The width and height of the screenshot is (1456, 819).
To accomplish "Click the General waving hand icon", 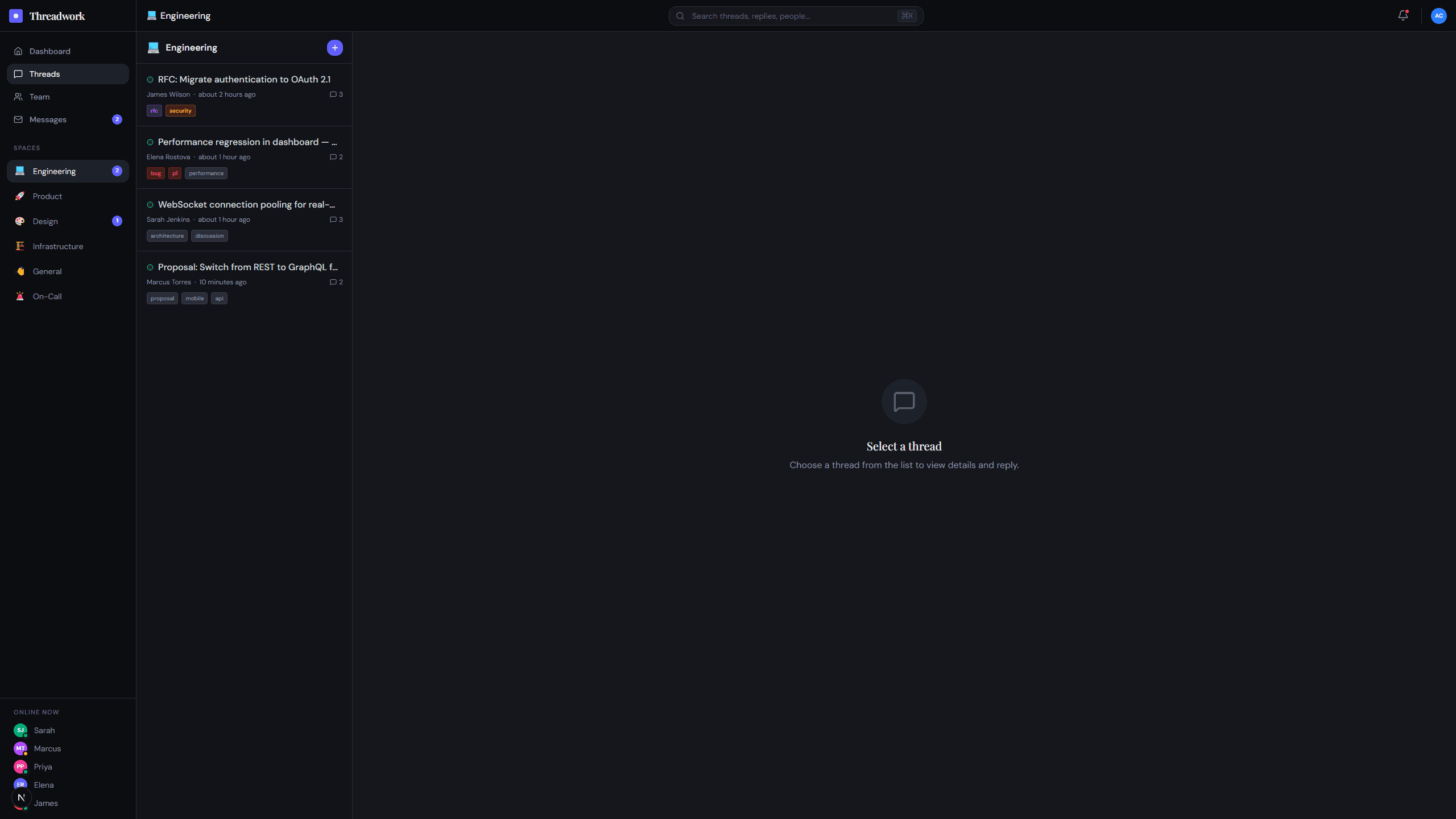I will tap(20, 271).
